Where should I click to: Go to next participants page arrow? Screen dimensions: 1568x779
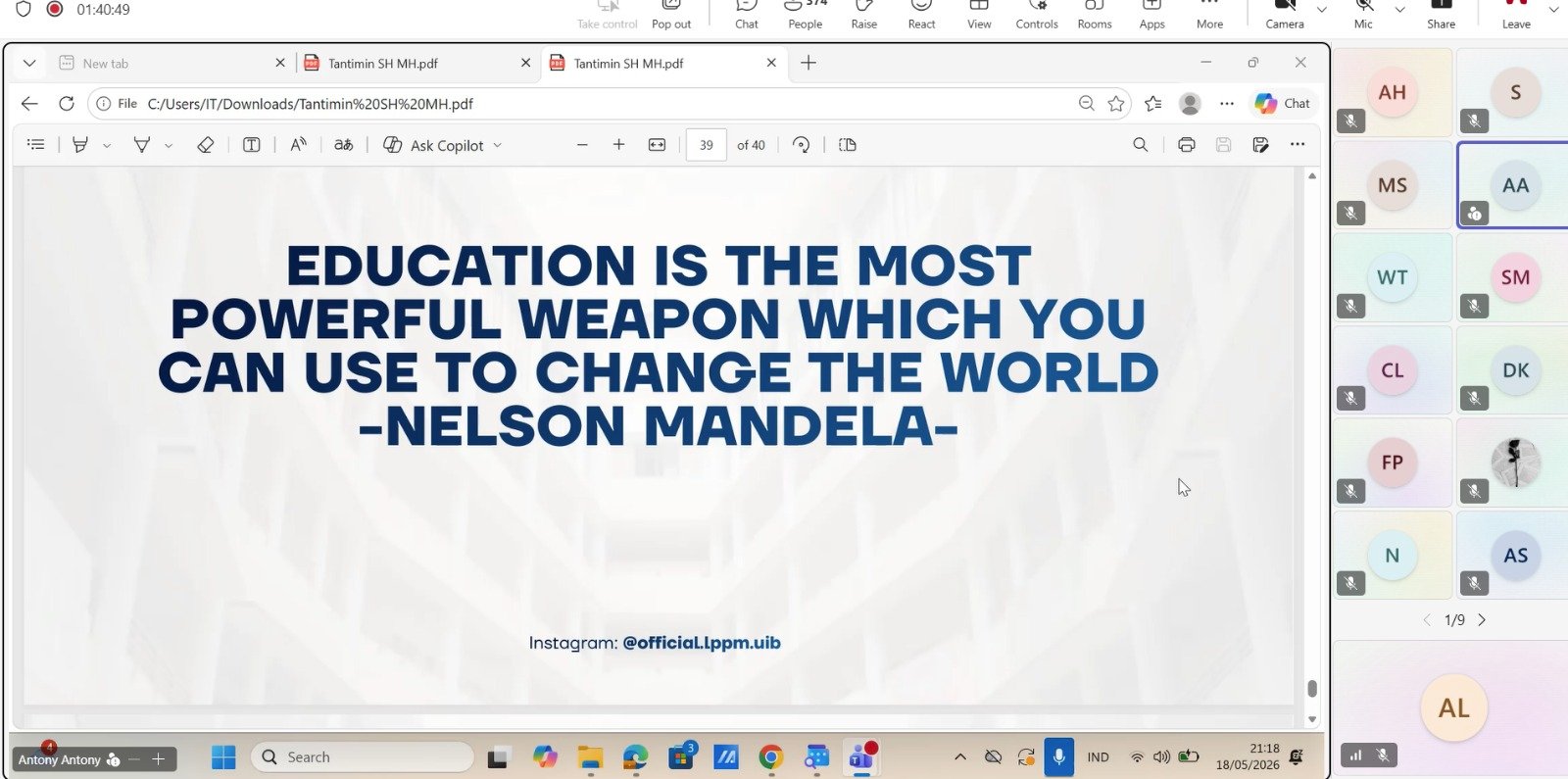(x=1482, y=620)
